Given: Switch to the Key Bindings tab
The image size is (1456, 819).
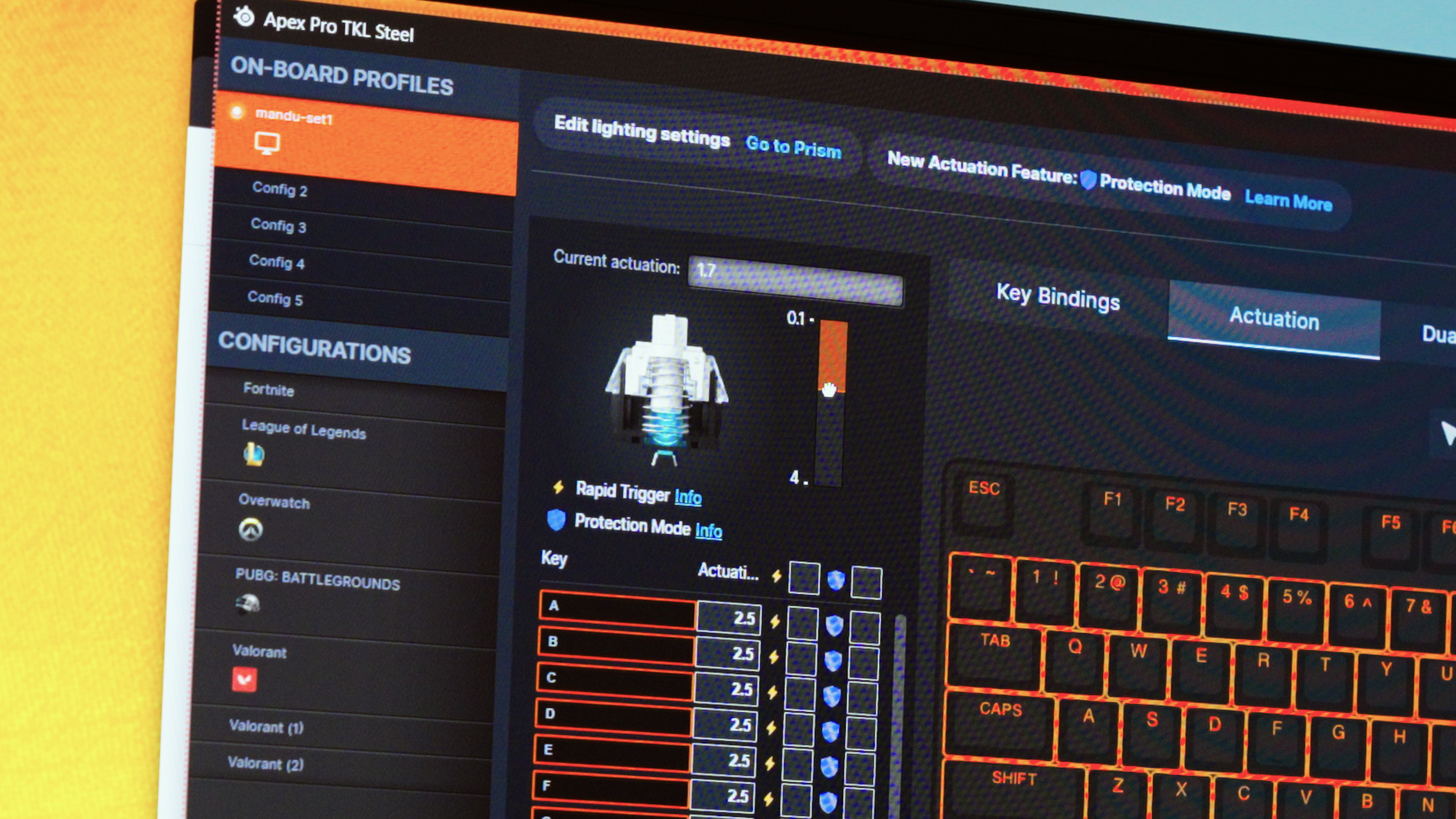Looking at the screenshot, I should pyautogui.click(x=1057, y=297).
